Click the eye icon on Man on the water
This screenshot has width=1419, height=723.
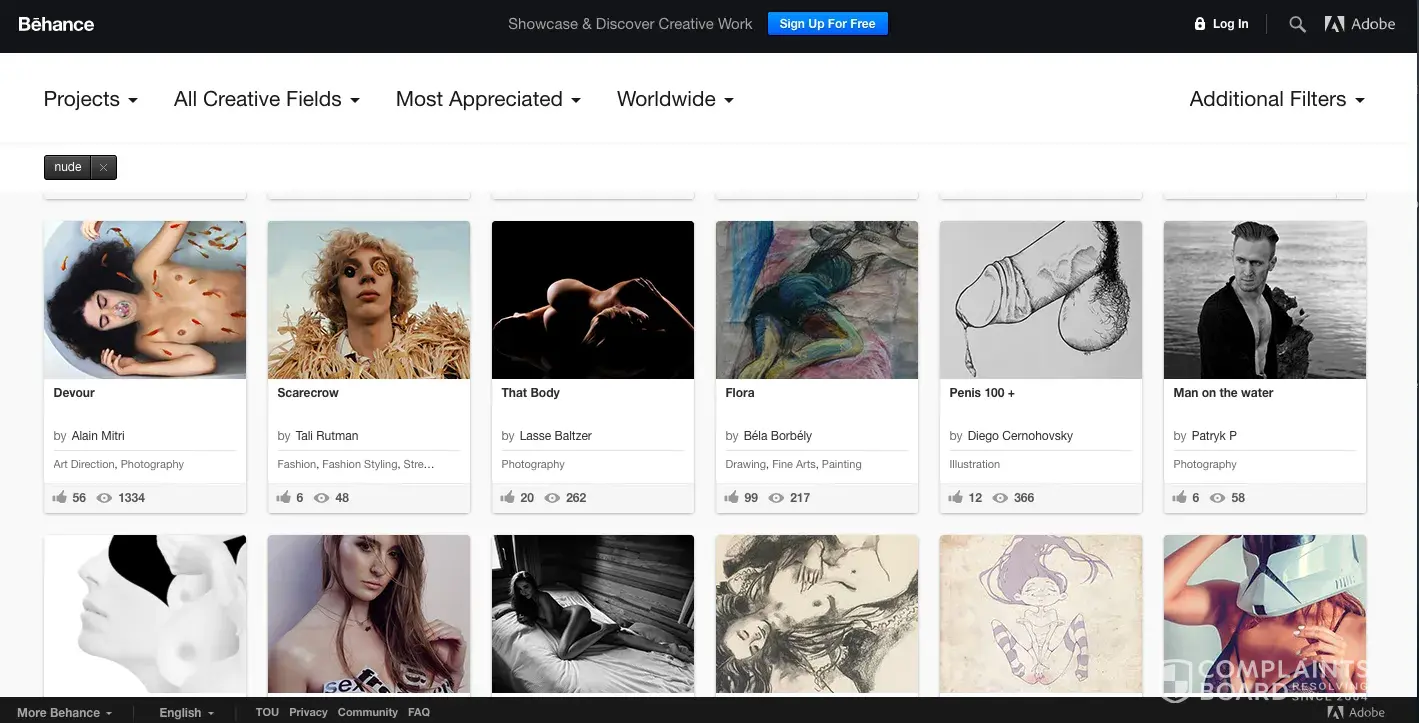1216,497
